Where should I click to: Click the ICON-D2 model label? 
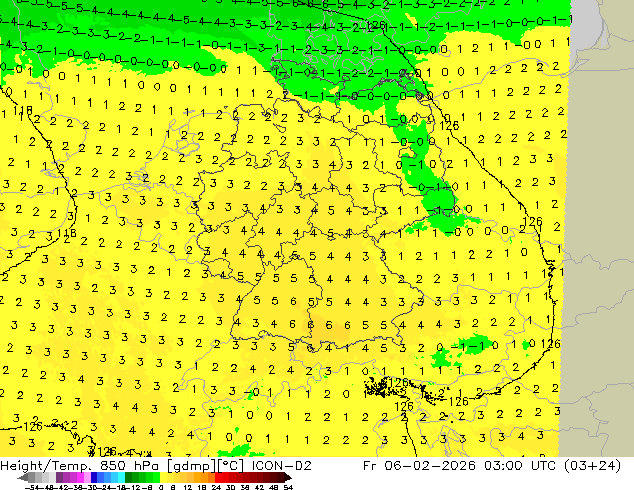tap(281, 466)
